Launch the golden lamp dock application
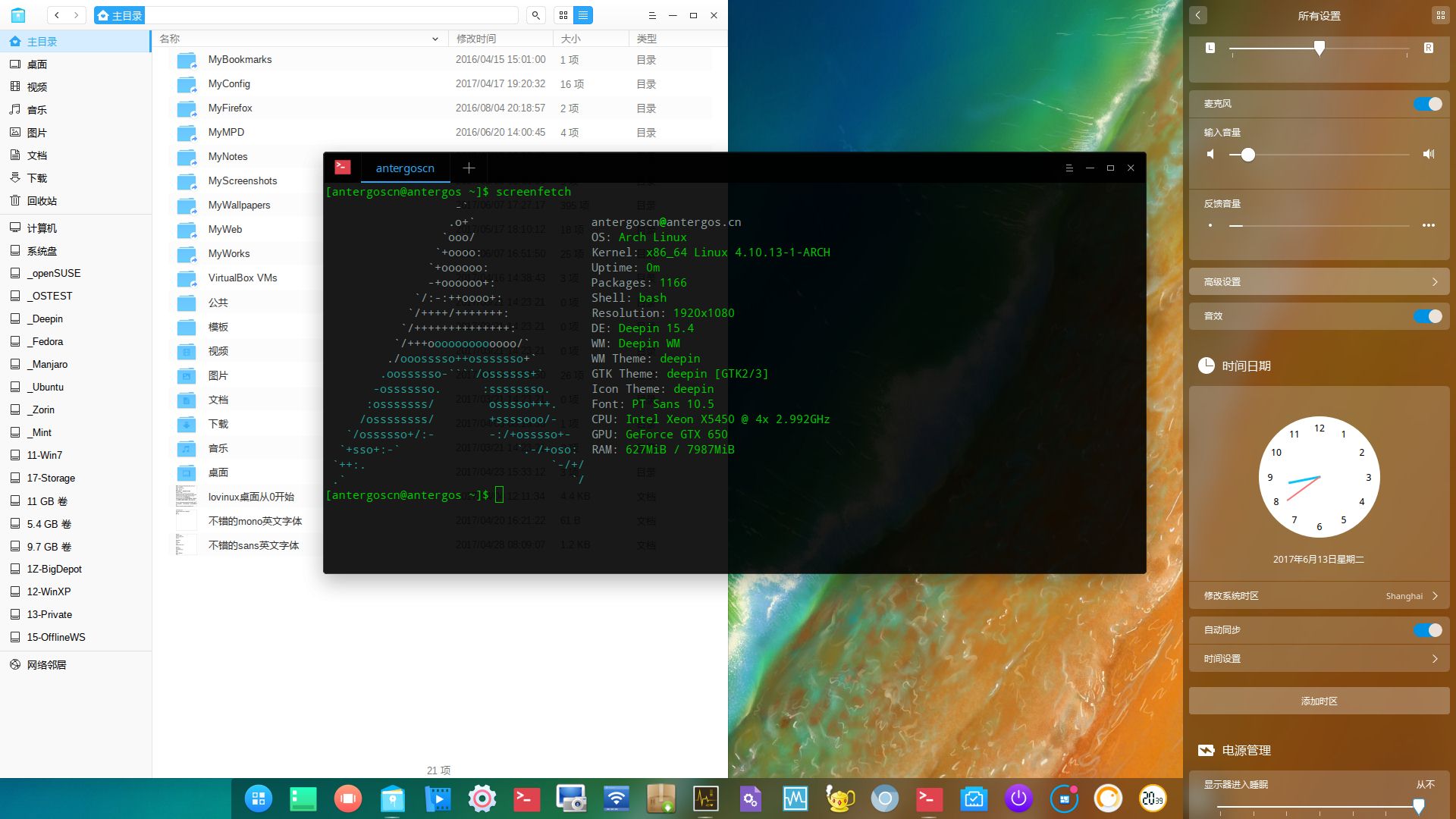The height and width of the screenshot is (819, 1456). click(839, 798)
